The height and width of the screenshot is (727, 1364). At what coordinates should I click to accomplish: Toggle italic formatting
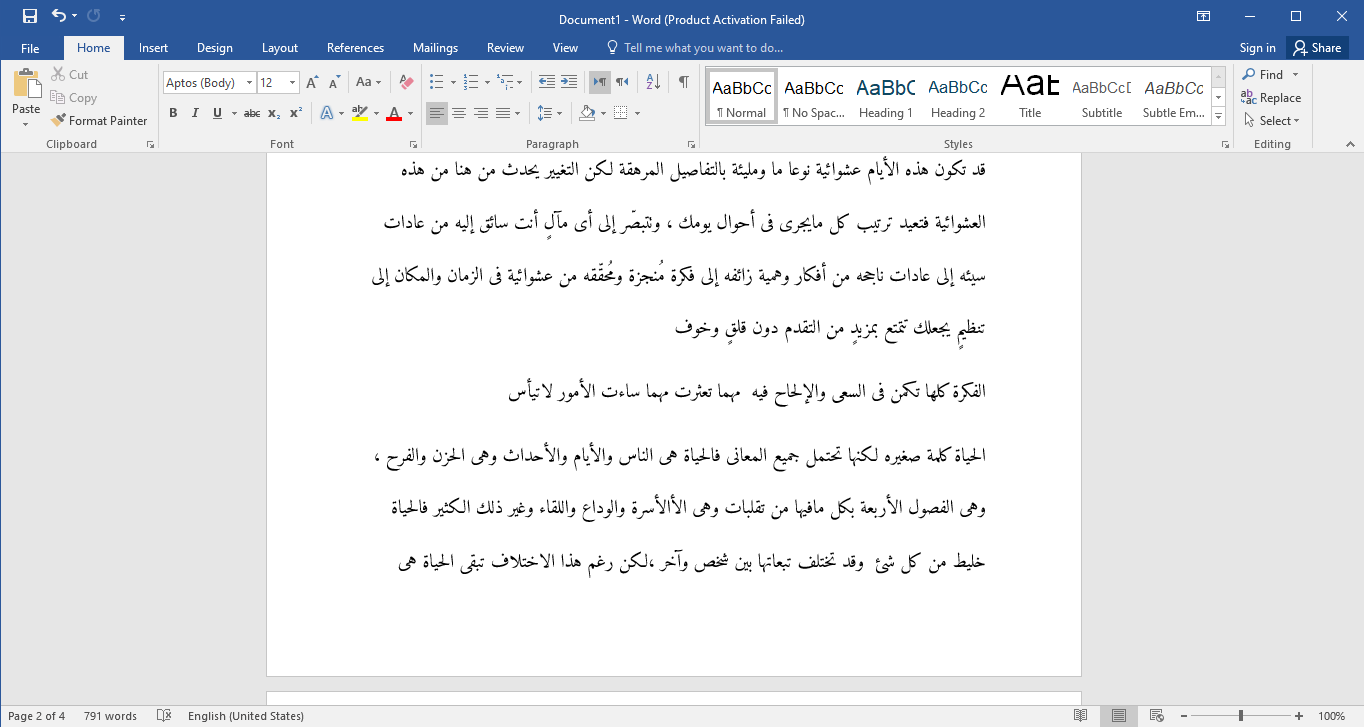[195, 113]
